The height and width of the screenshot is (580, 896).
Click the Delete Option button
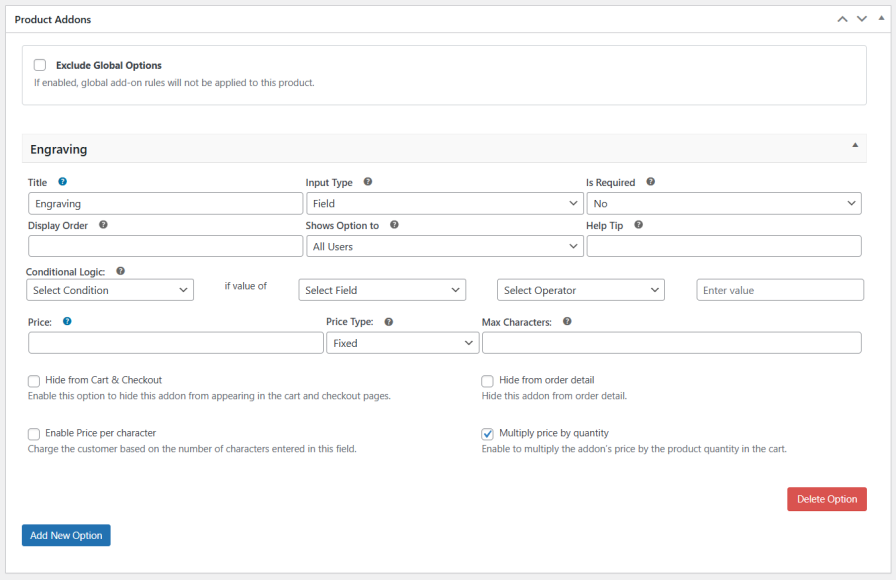[x=826, y=499]
